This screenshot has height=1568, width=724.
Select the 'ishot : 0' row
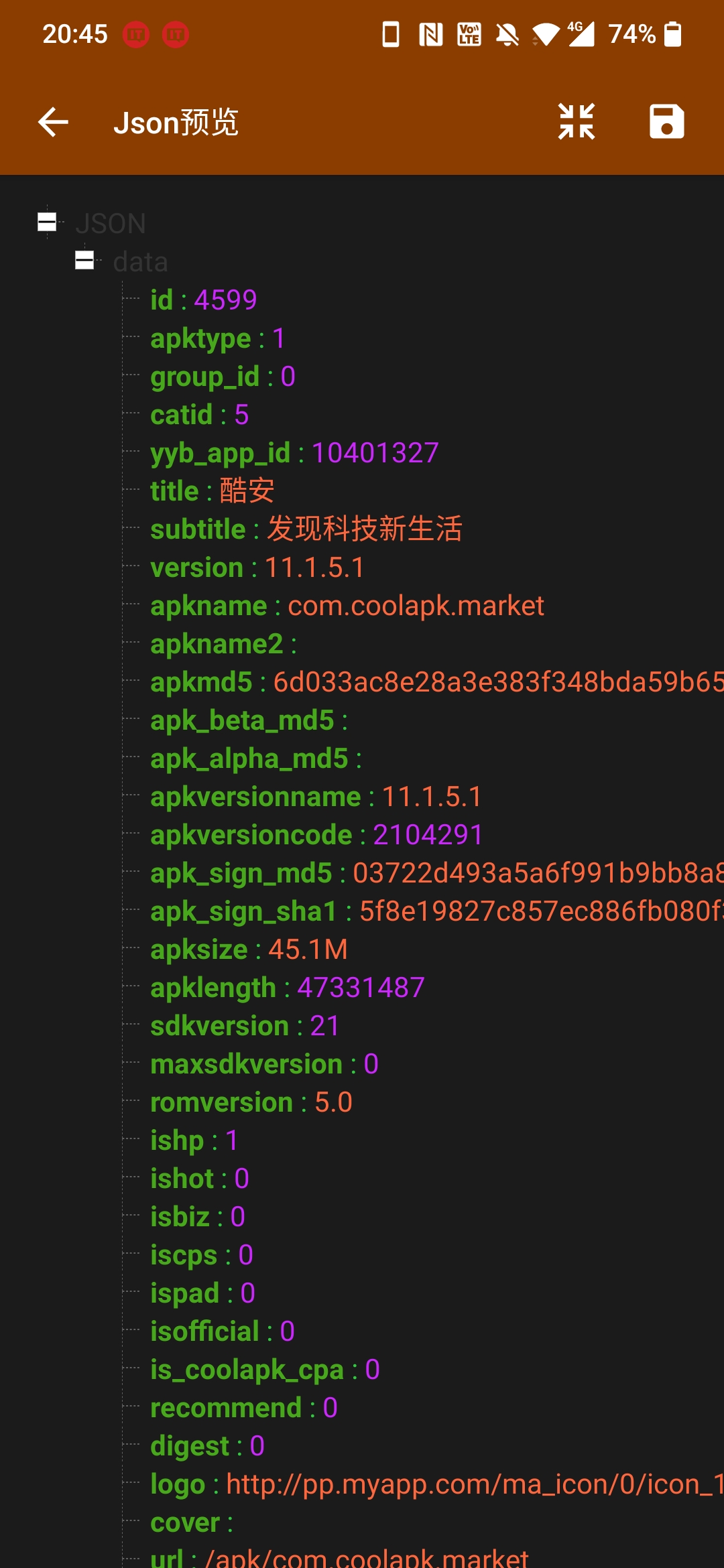point(200,1179)
